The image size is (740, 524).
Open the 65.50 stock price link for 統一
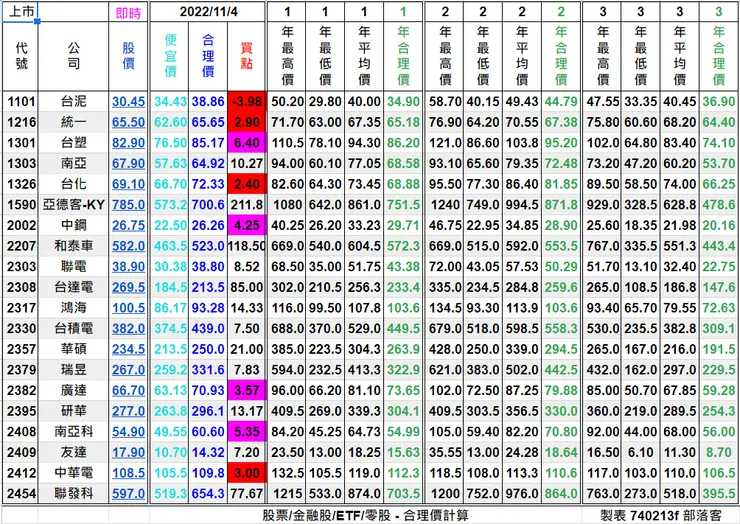pyautogui.click(x=128, y=122)
